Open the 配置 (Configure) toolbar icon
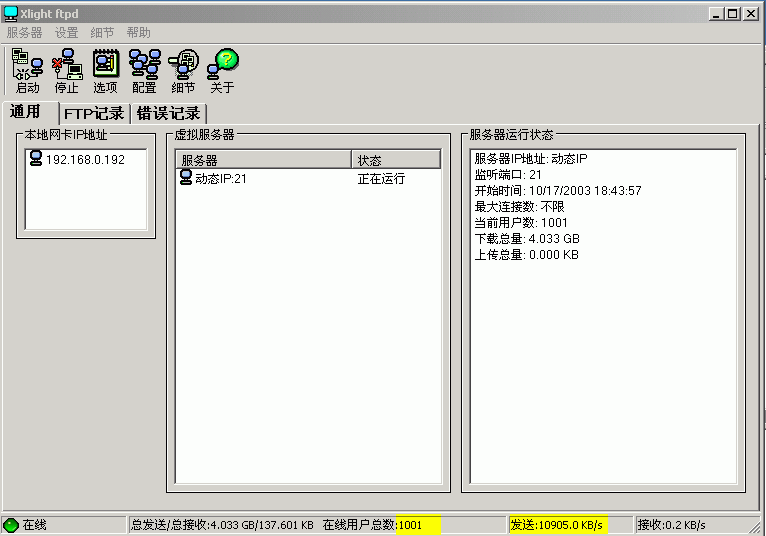 tap(145, 71)
